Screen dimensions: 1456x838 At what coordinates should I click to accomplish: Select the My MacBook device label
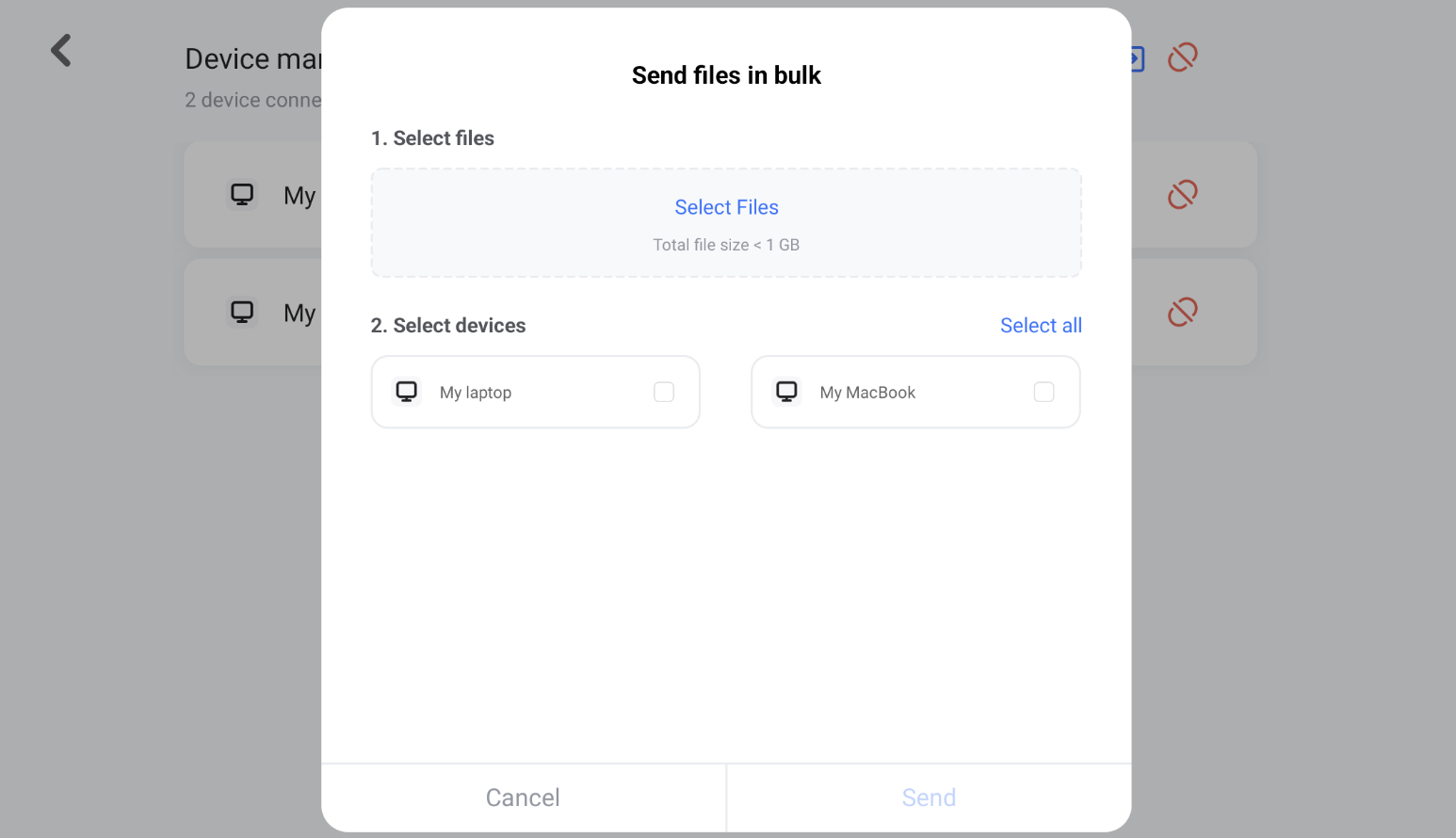867,393
